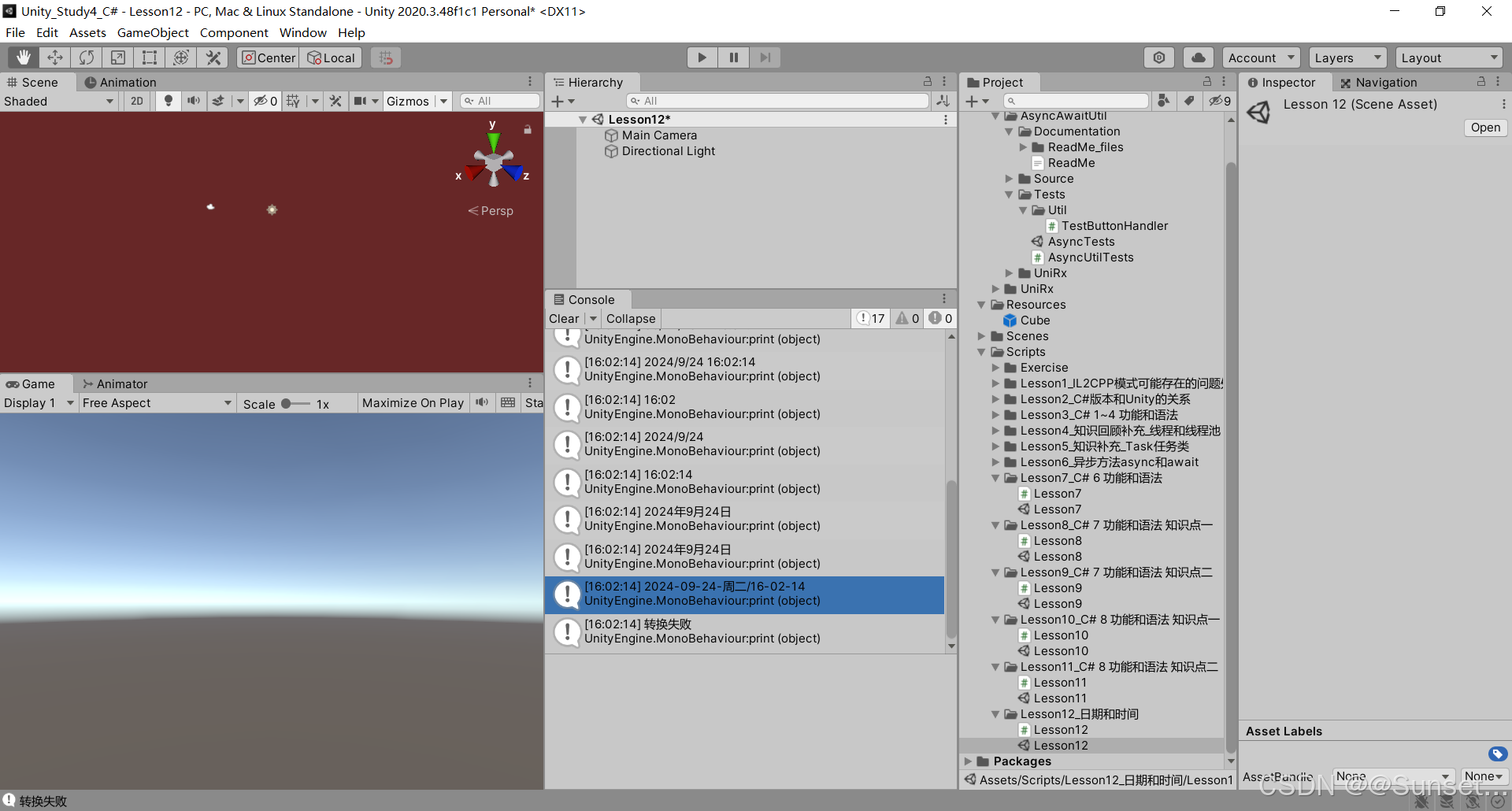
Task: Select the Scale tool
Action: coord(118,57)
